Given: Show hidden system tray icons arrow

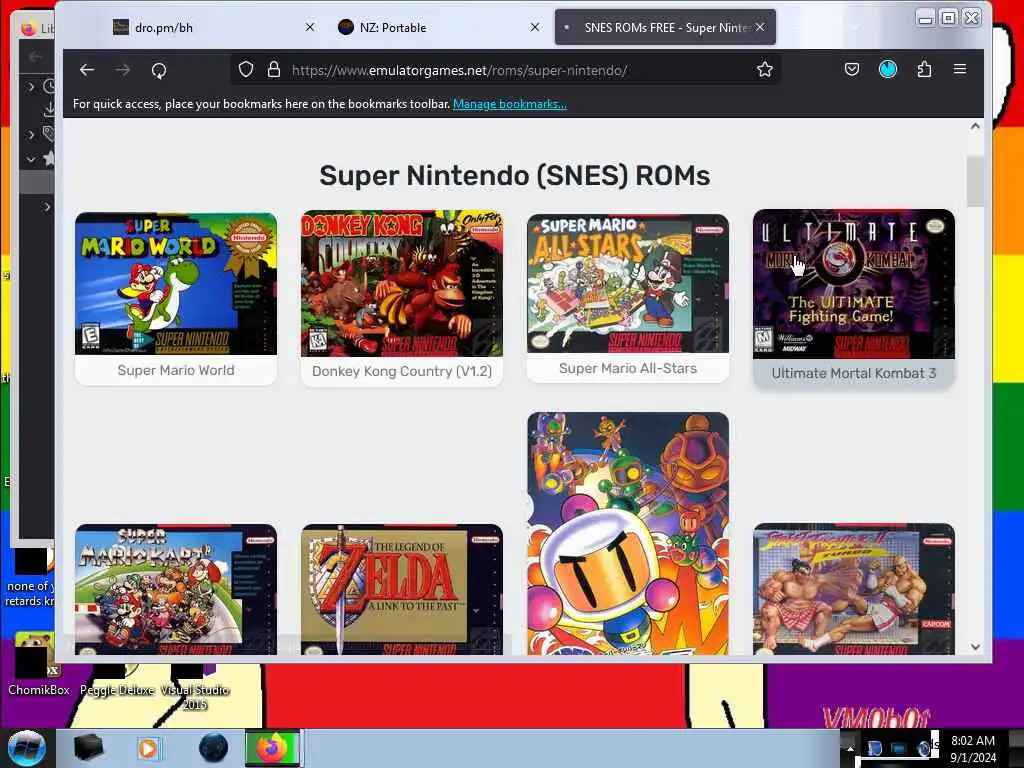Looking at the screenshot, I should [850, 748].
